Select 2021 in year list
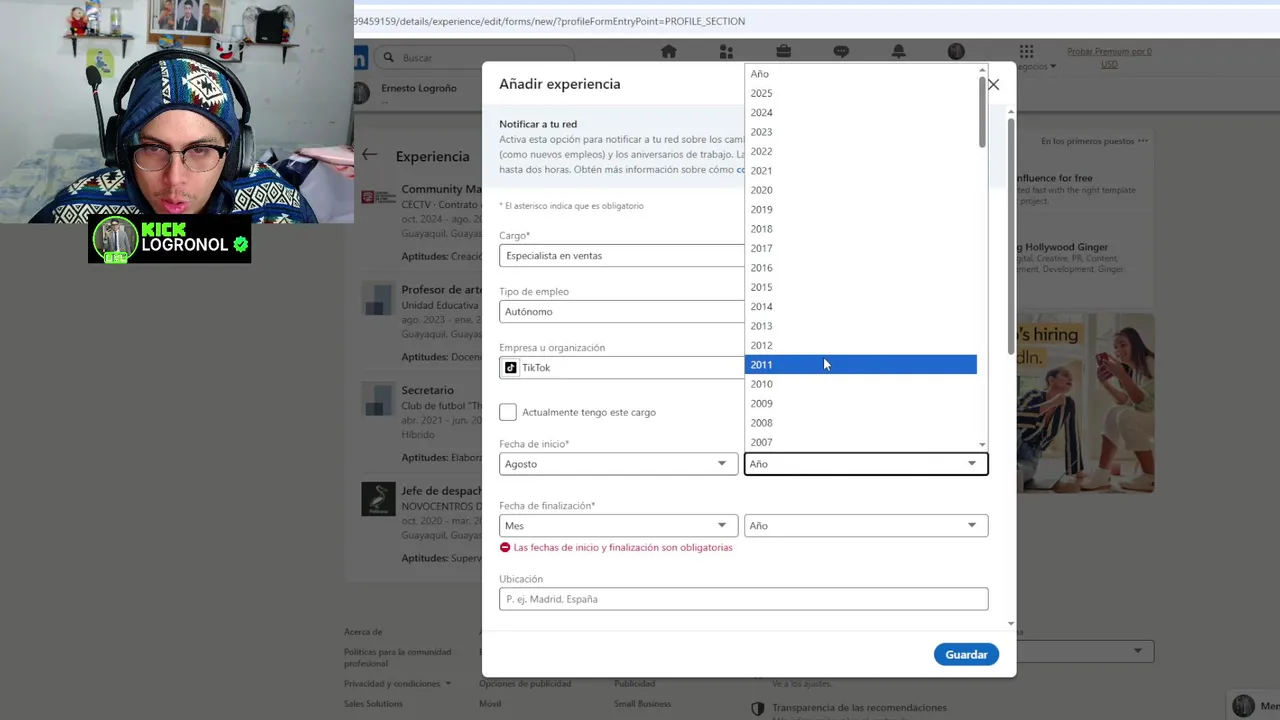 click(861, 171)
